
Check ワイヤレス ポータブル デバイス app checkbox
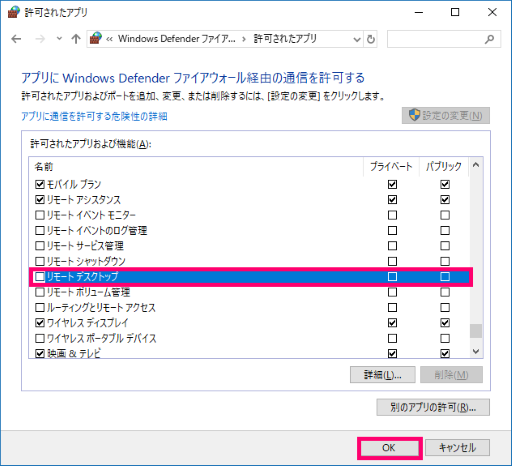[40, 338]
